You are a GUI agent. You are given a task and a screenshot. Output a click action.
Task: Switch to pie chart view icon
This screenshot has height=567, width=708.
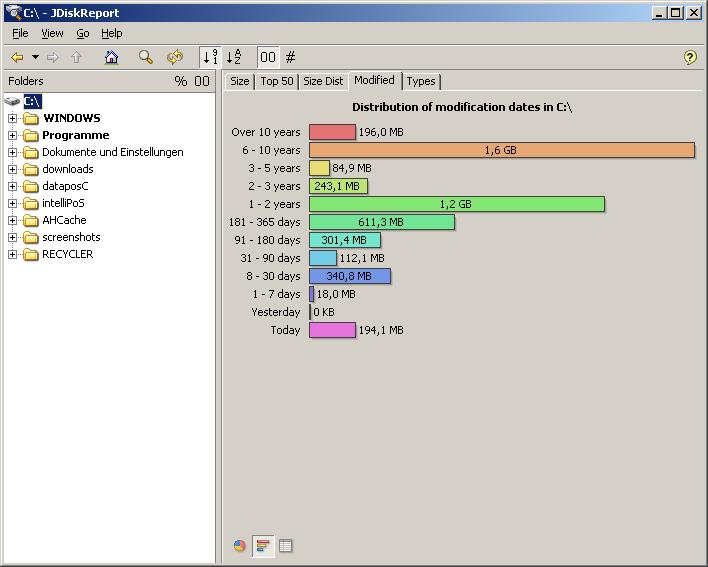[x=240, y=546]
